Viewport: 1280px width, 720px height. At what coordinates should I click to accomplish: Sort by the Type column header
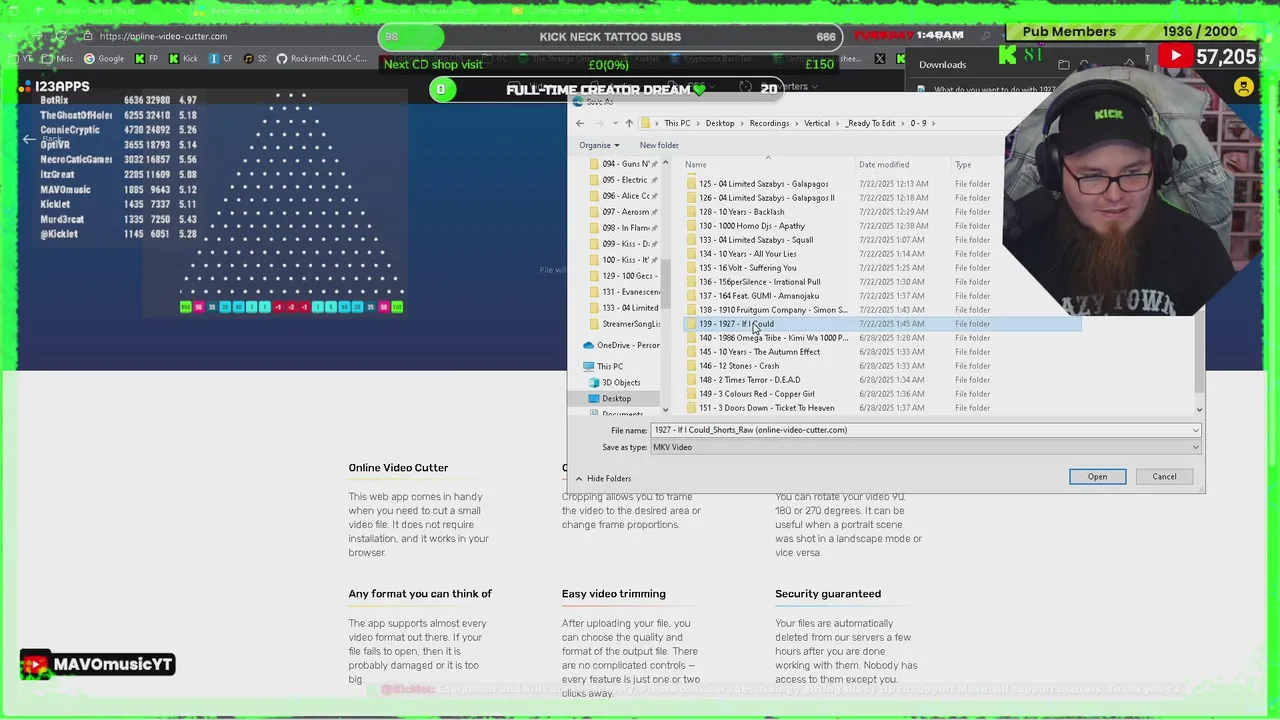[x=963, y=165]
